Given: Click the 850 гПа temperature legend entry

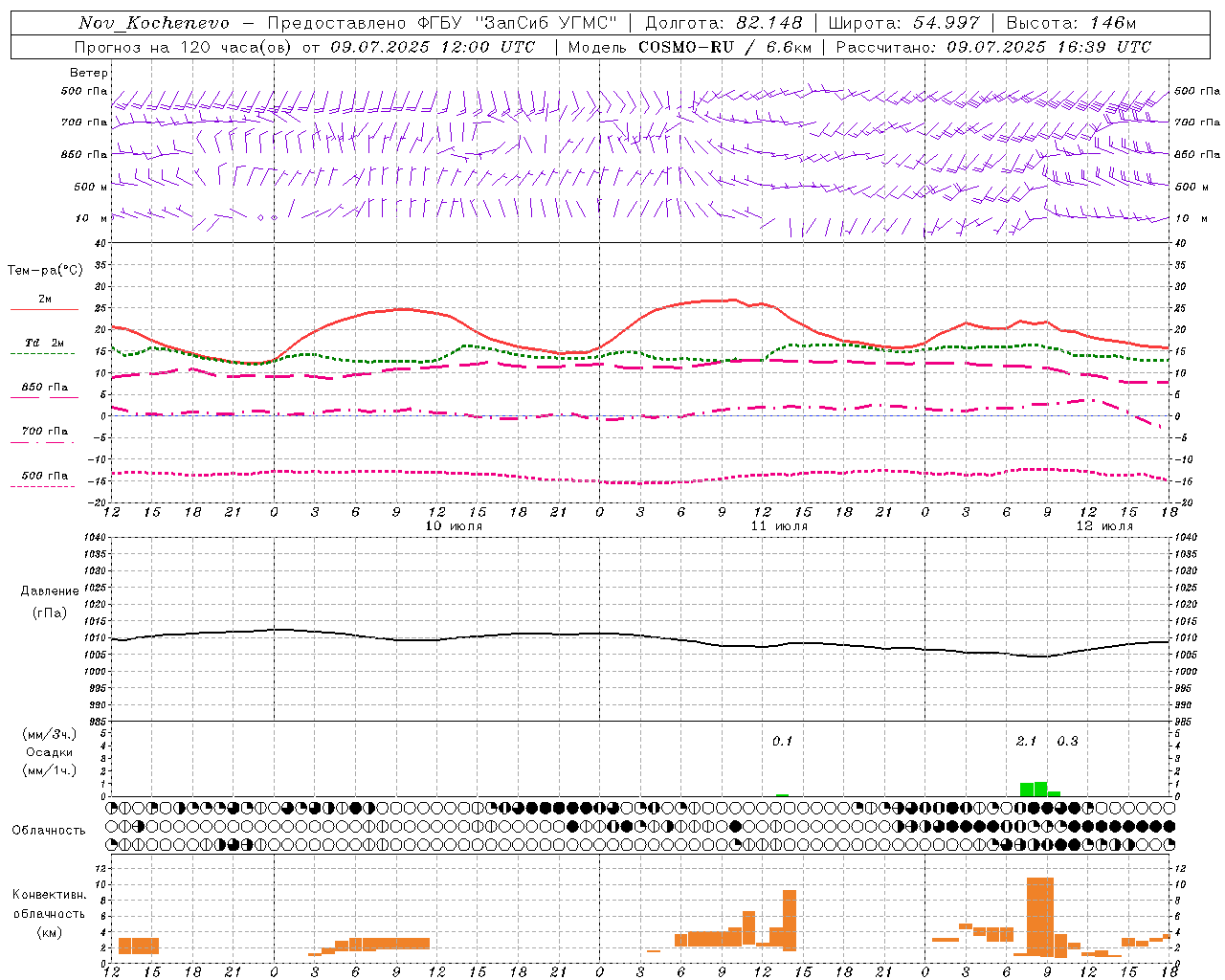Looking at the screenshot, I should tap(44, 390).
